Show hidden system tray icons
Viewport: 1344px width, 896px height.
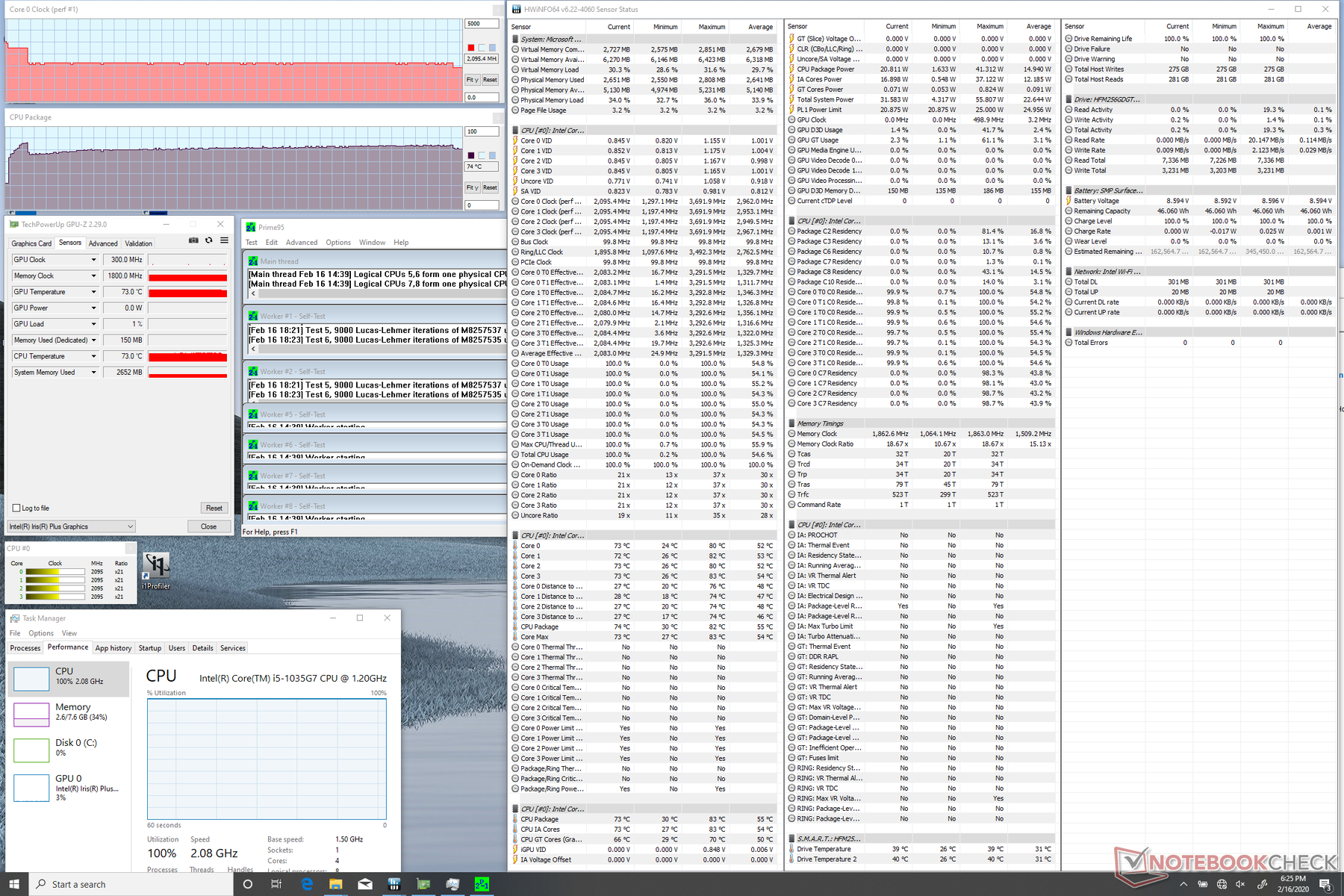pyautogui.click(x=1183, y=884)
